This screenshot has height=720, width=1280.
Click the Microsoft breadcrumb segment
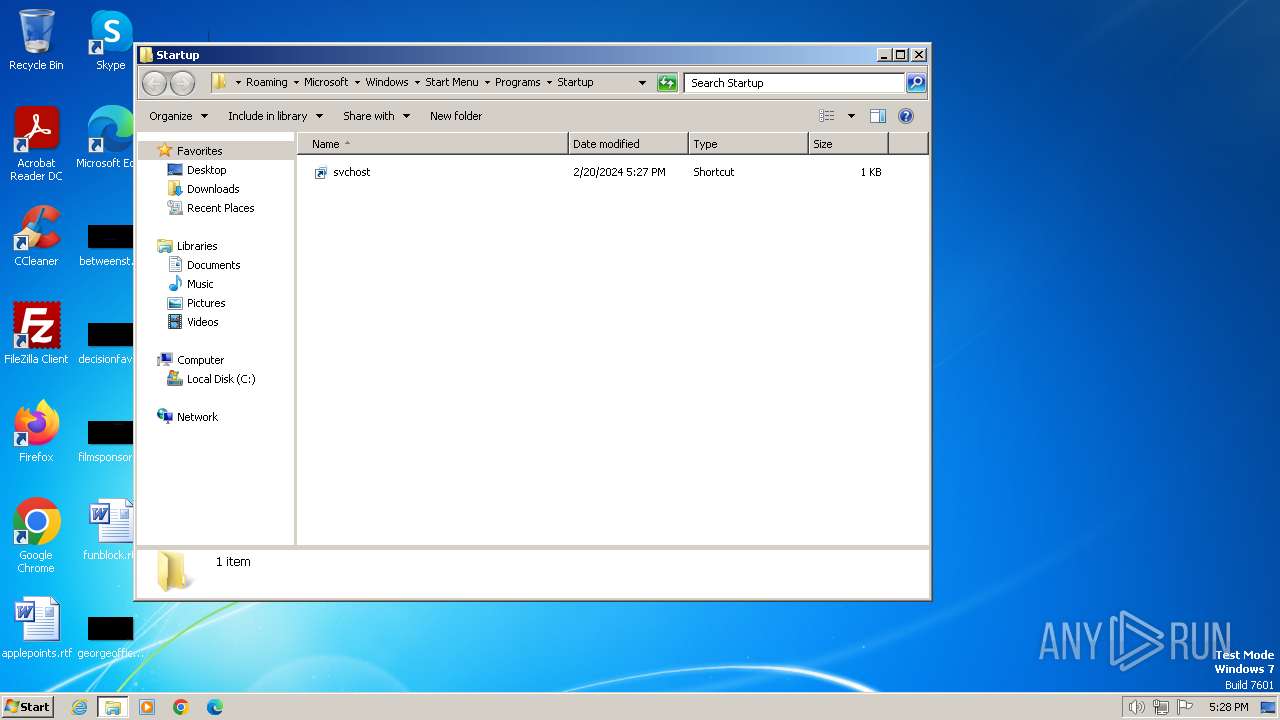click(x=326, y=82)
